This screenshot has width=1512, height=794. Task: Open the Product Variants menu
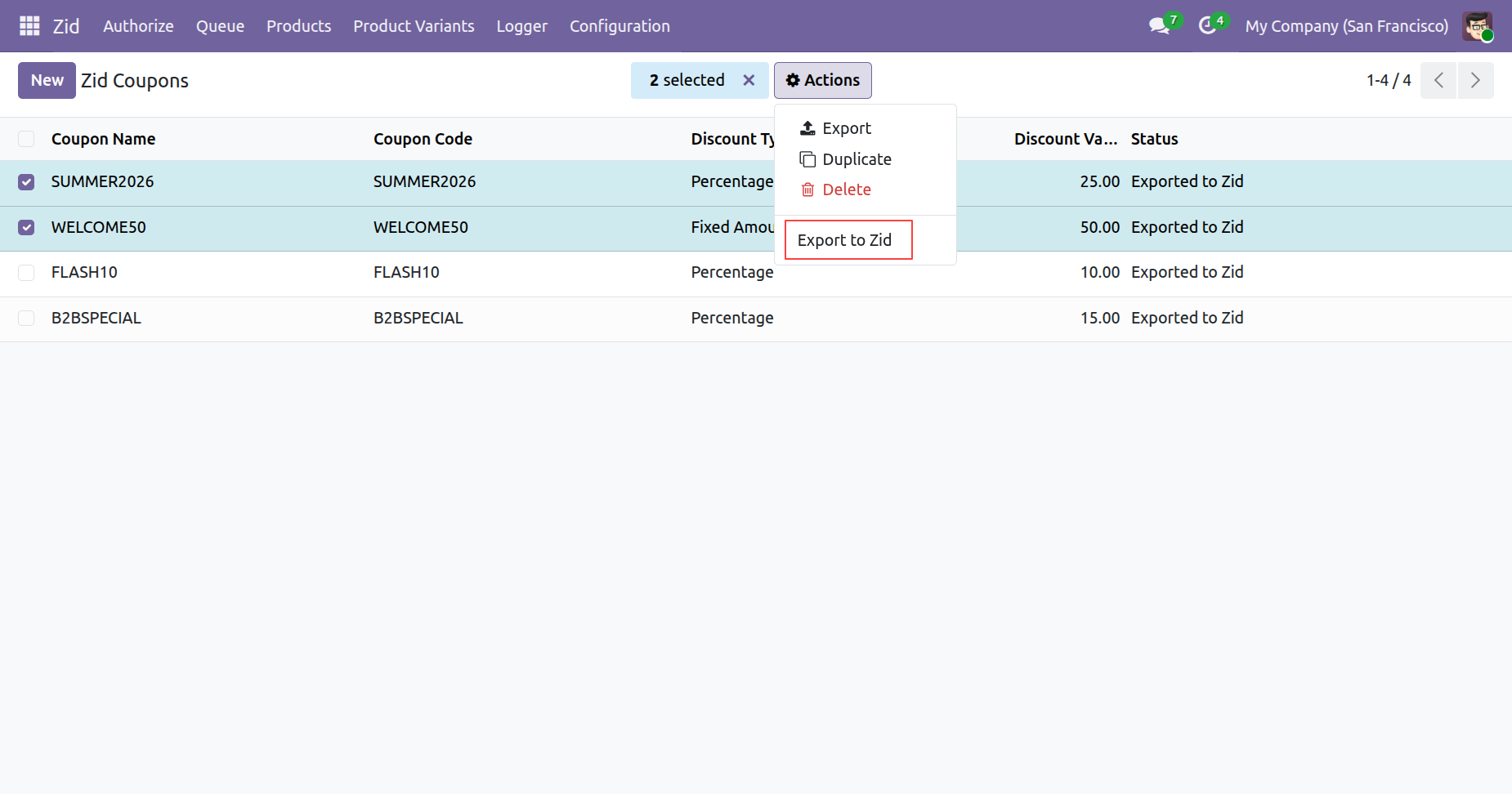414,26
